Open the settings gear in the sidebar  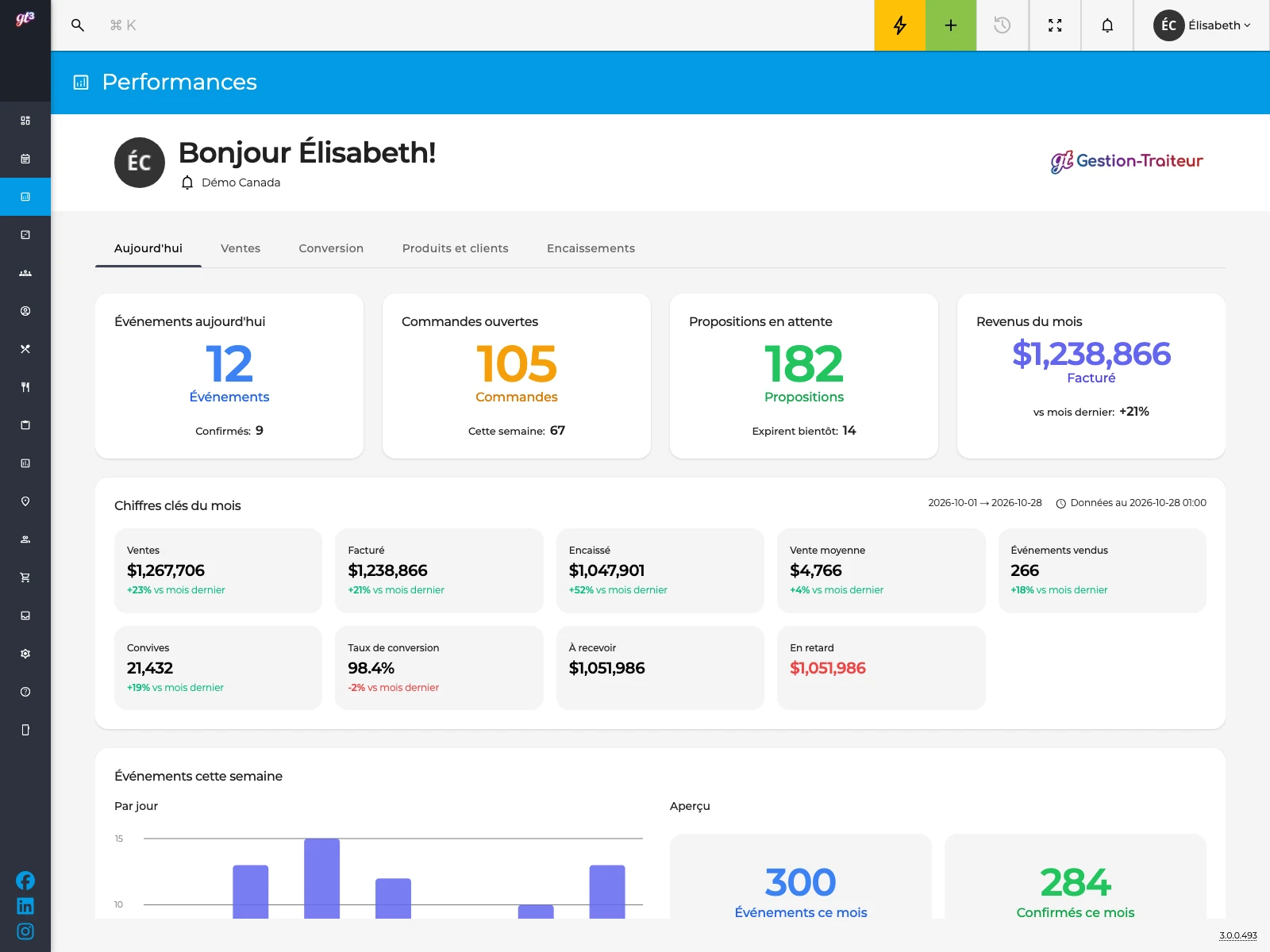coord(25,654)
